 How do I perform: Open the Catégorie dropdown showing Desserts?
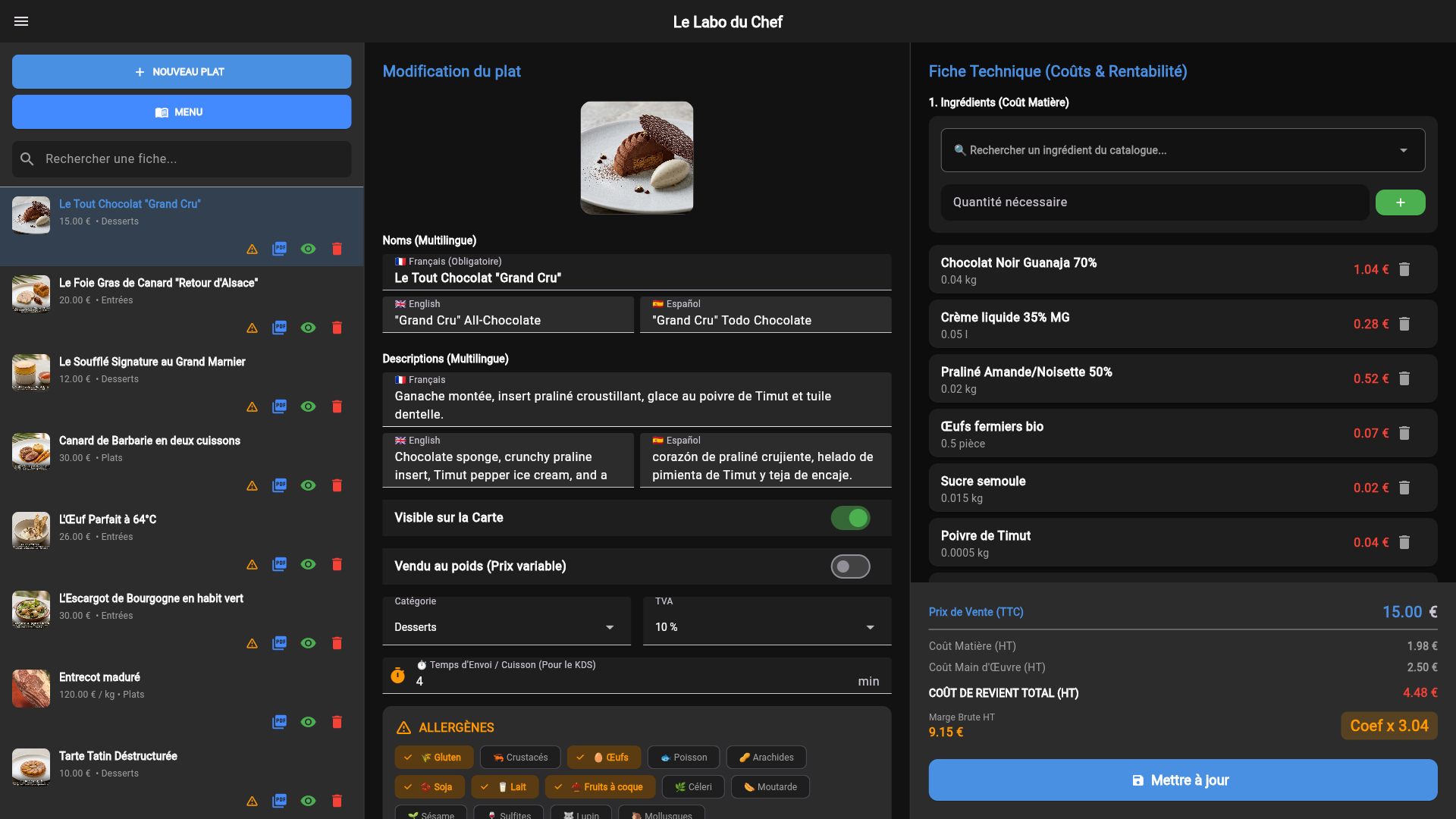507,621
